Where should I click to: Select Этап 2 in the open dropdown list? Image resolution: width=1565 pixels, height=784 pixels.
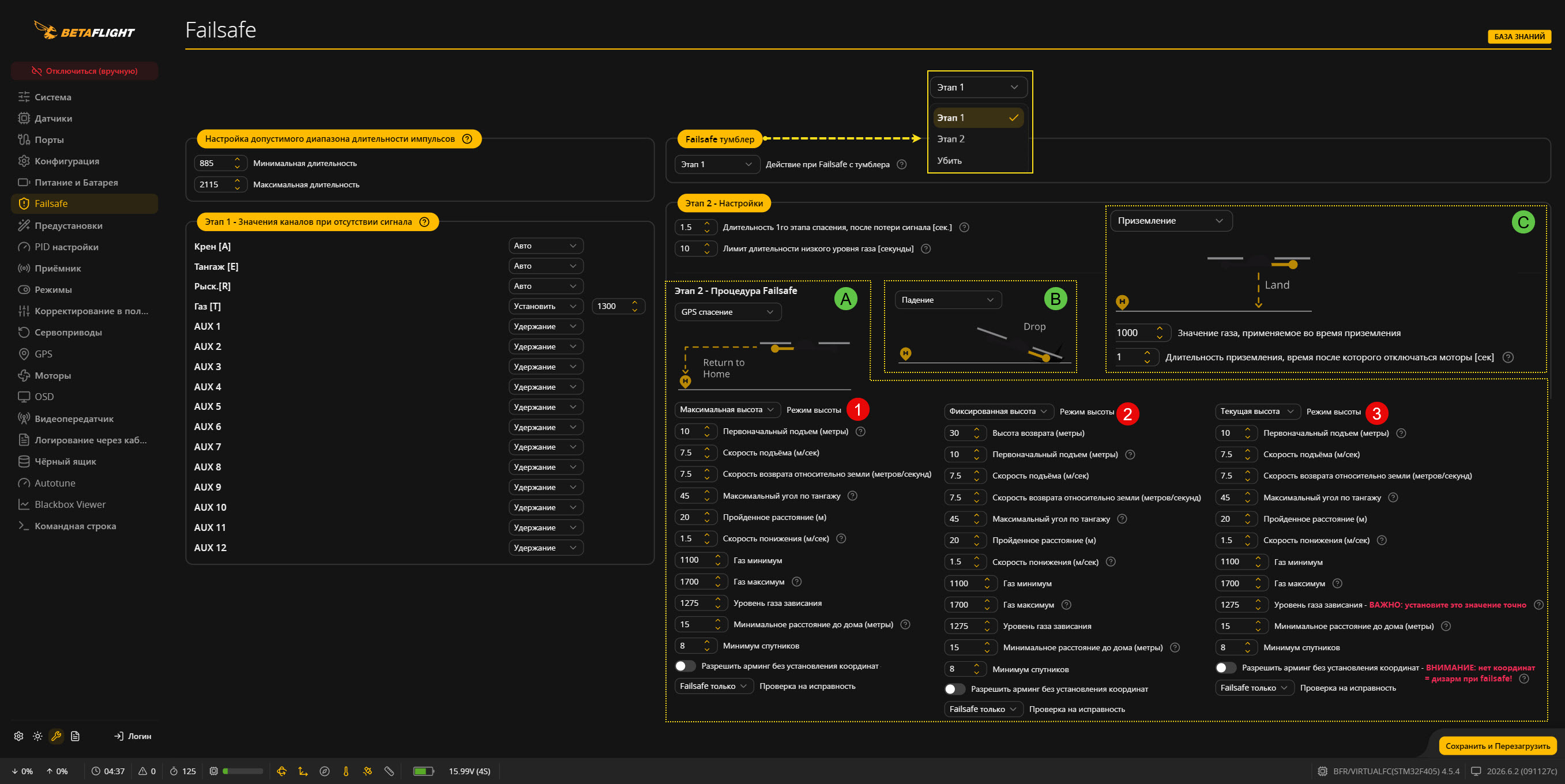(x=978, y=139)
